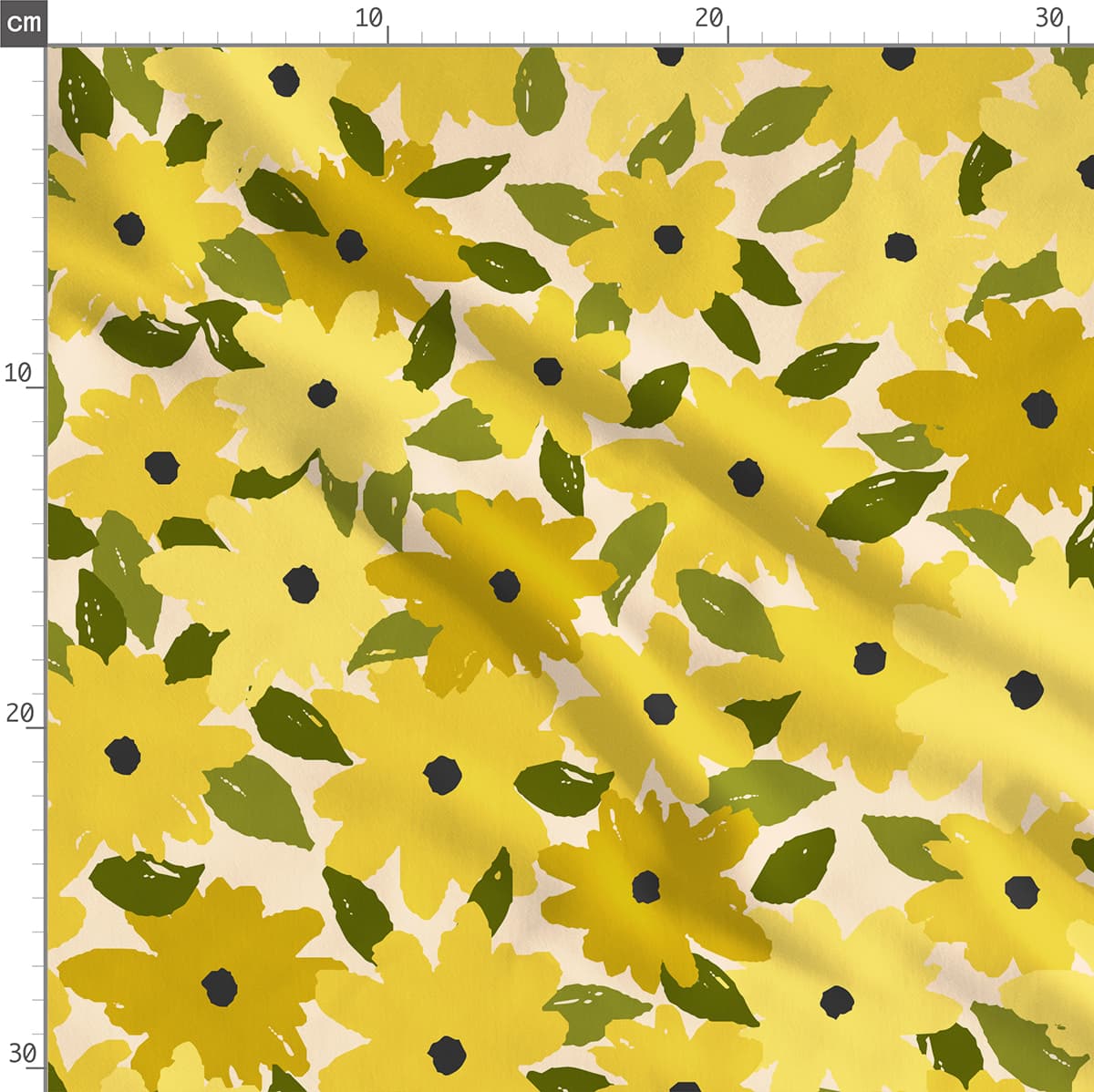Select the 20 mark on vertical ruler

pos(18,713)
